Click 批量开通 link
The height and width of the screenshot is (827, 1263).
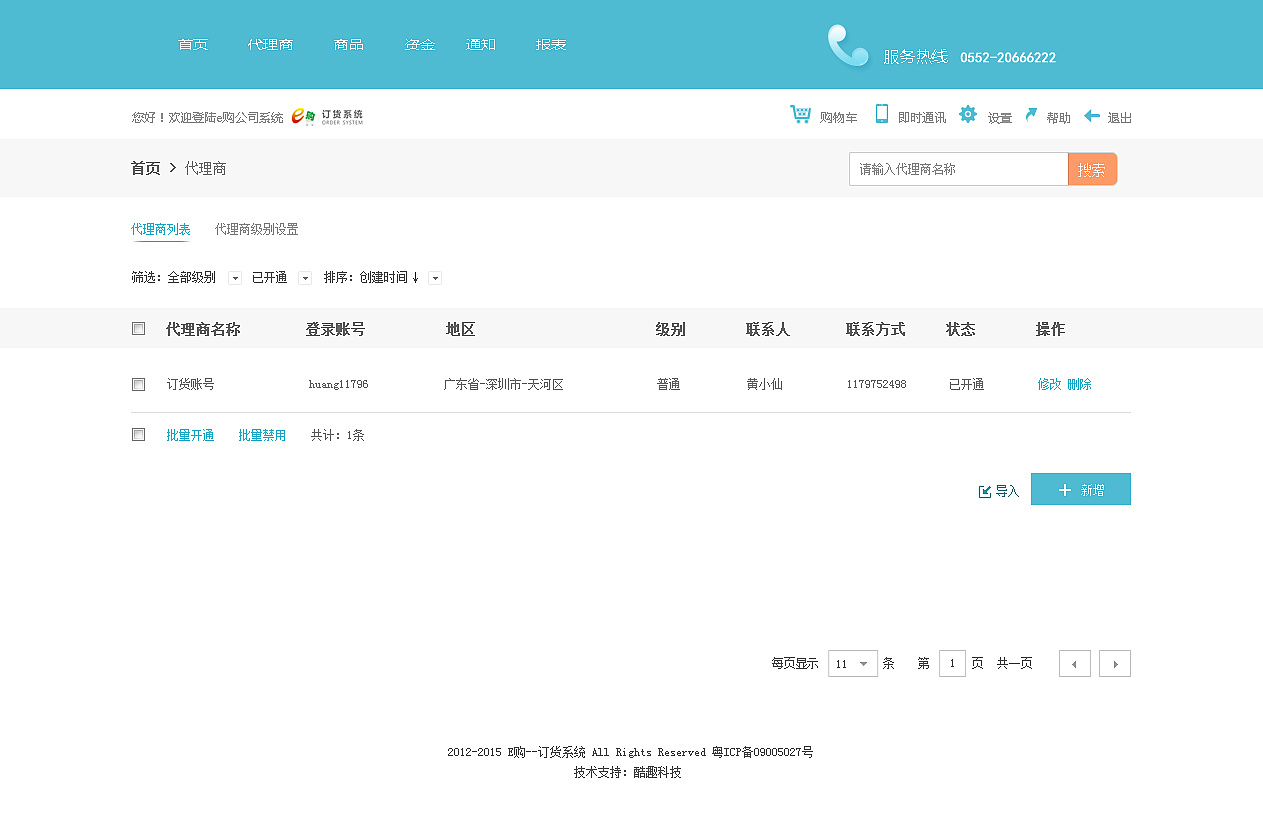(190, 436)
